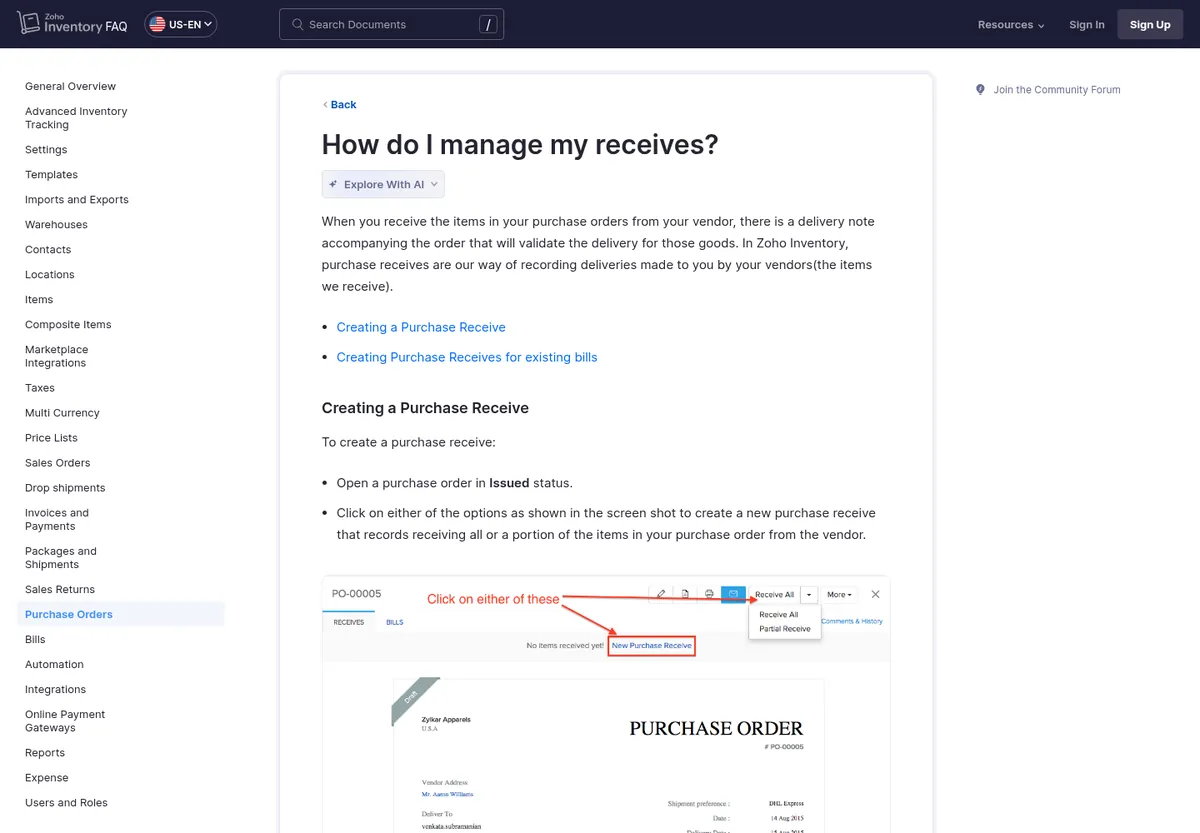Switch to the RECEIVES tab
1200x833 pixels.
[x=348, y=622]
